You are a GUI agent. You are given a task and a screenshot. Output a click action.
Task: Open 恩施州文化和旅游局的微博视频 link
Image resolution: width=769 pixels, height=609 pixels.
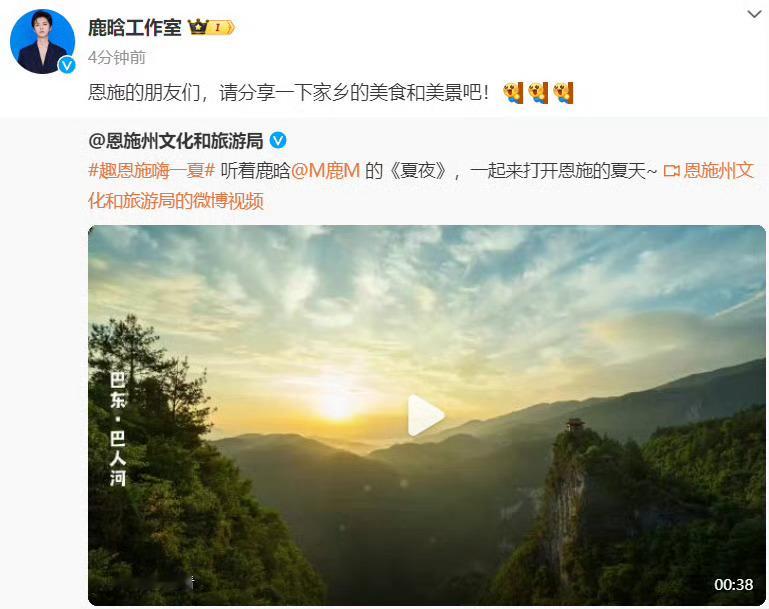click(x=421, y=186)
